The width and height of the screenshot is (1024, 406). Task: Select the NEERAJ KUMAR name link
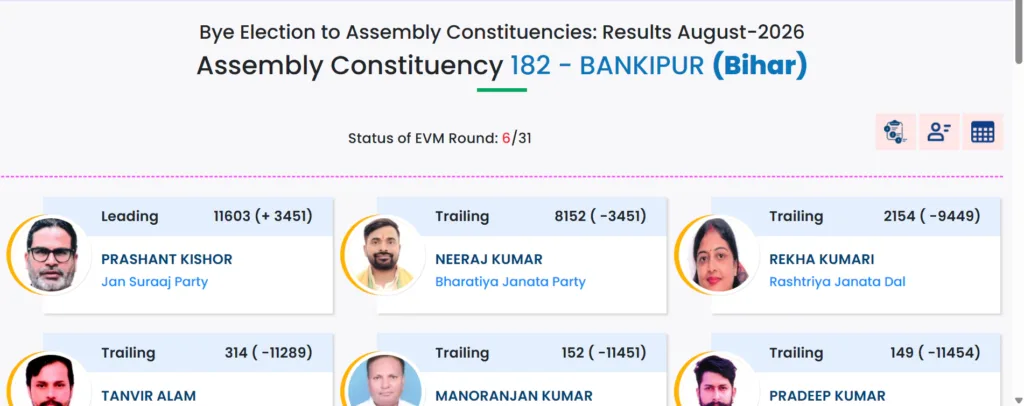[488, 259]
